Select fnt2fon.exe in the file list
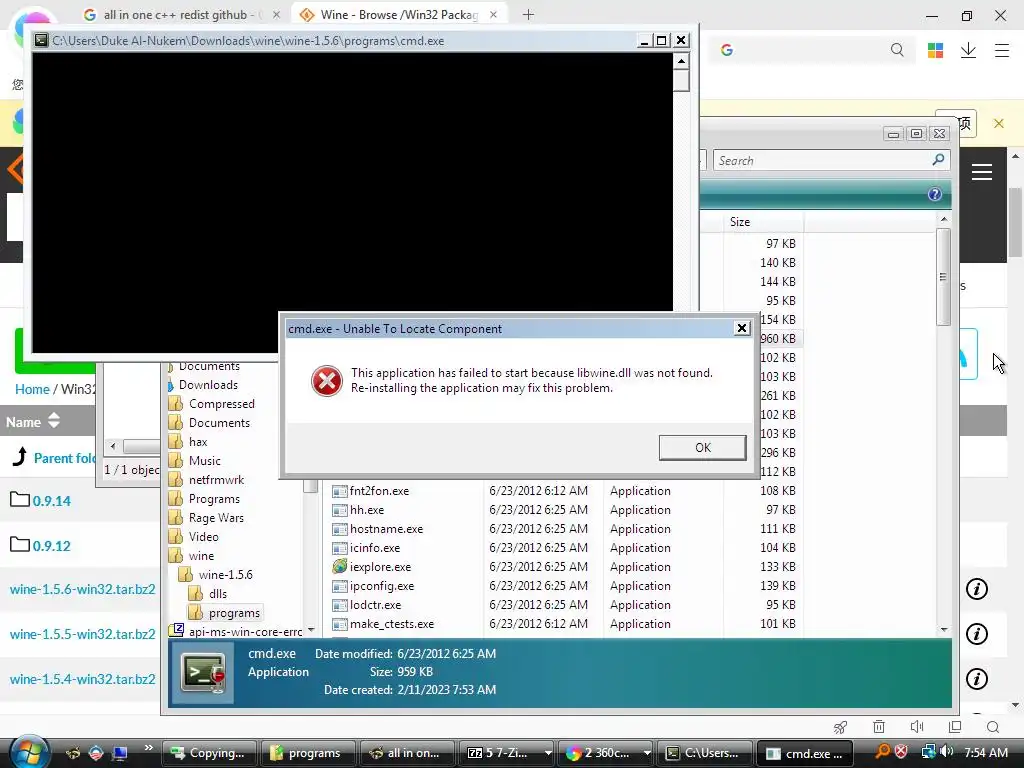1024x768 pixels. point(379,491)
